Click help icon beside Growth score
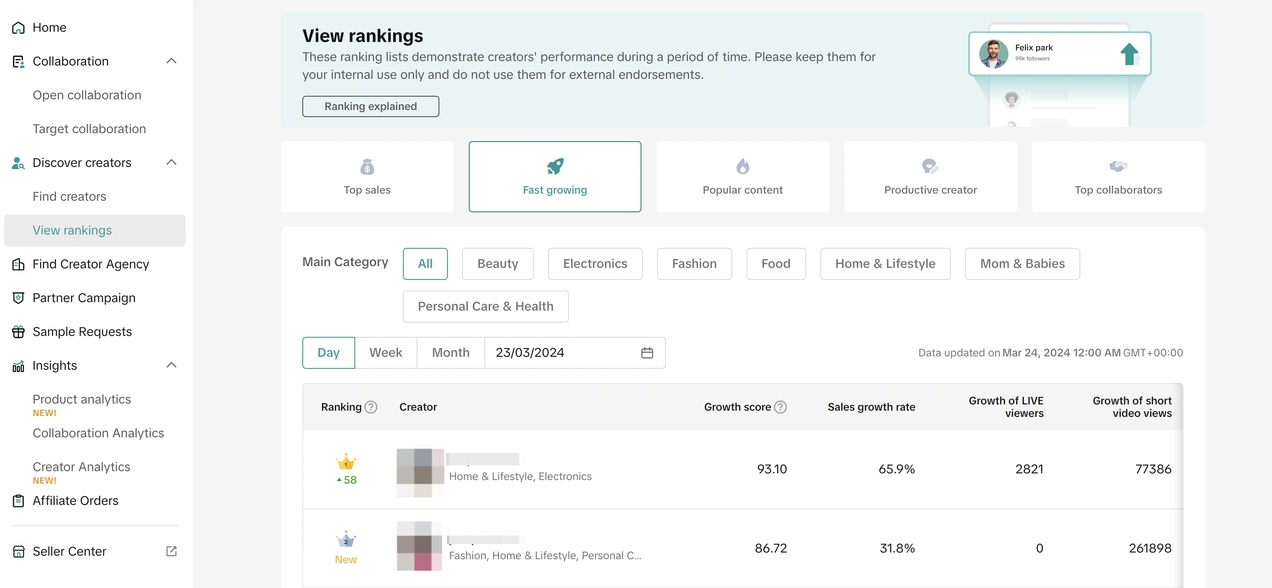 tap(780, 407)
